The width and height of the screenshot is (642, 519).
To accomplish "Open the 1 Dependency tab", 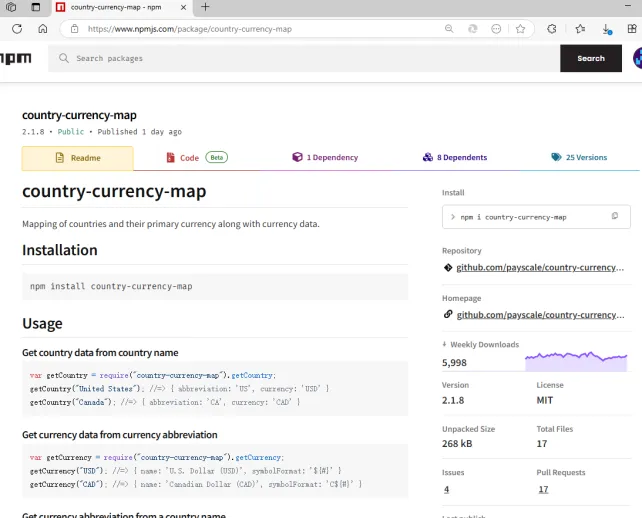I will [x=325, y=157].
